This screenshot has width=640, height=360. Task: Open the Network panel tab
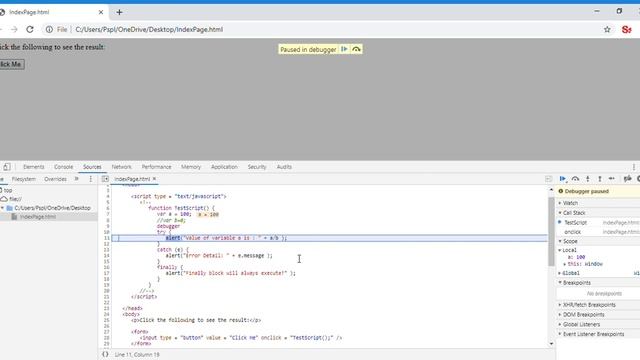pyautogui.click(x=122, y=167)
